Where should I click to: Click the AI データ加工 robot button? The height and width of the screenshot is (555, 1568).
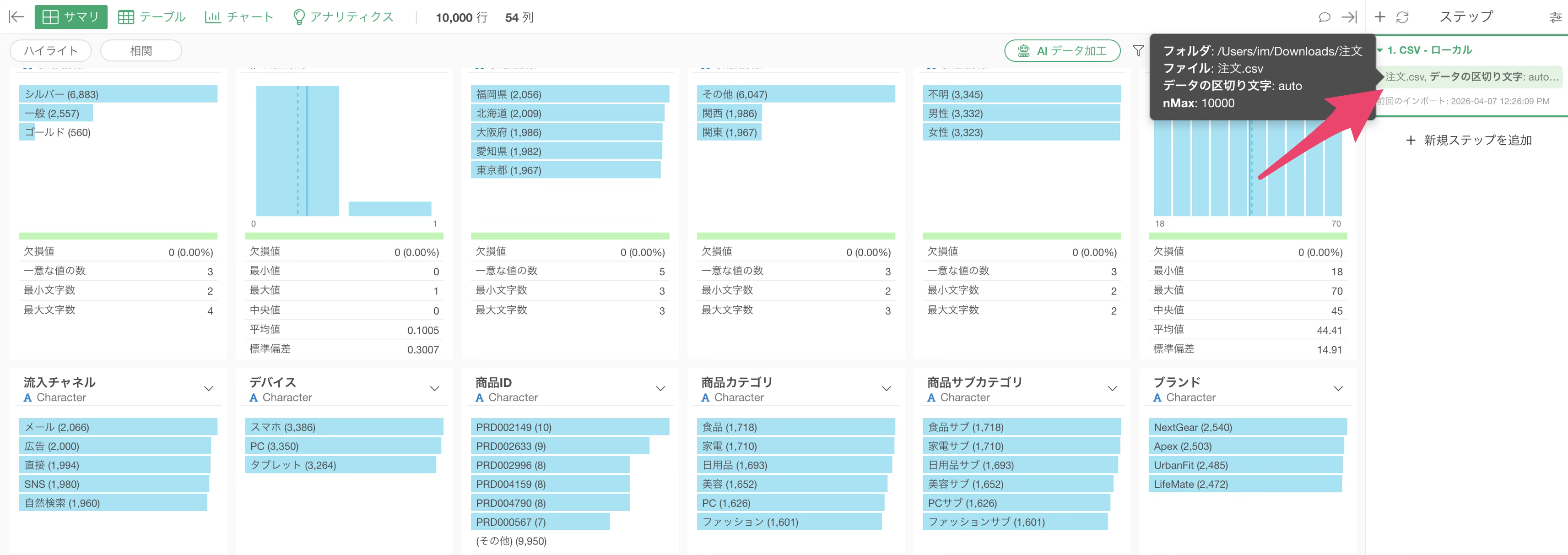1061,50
